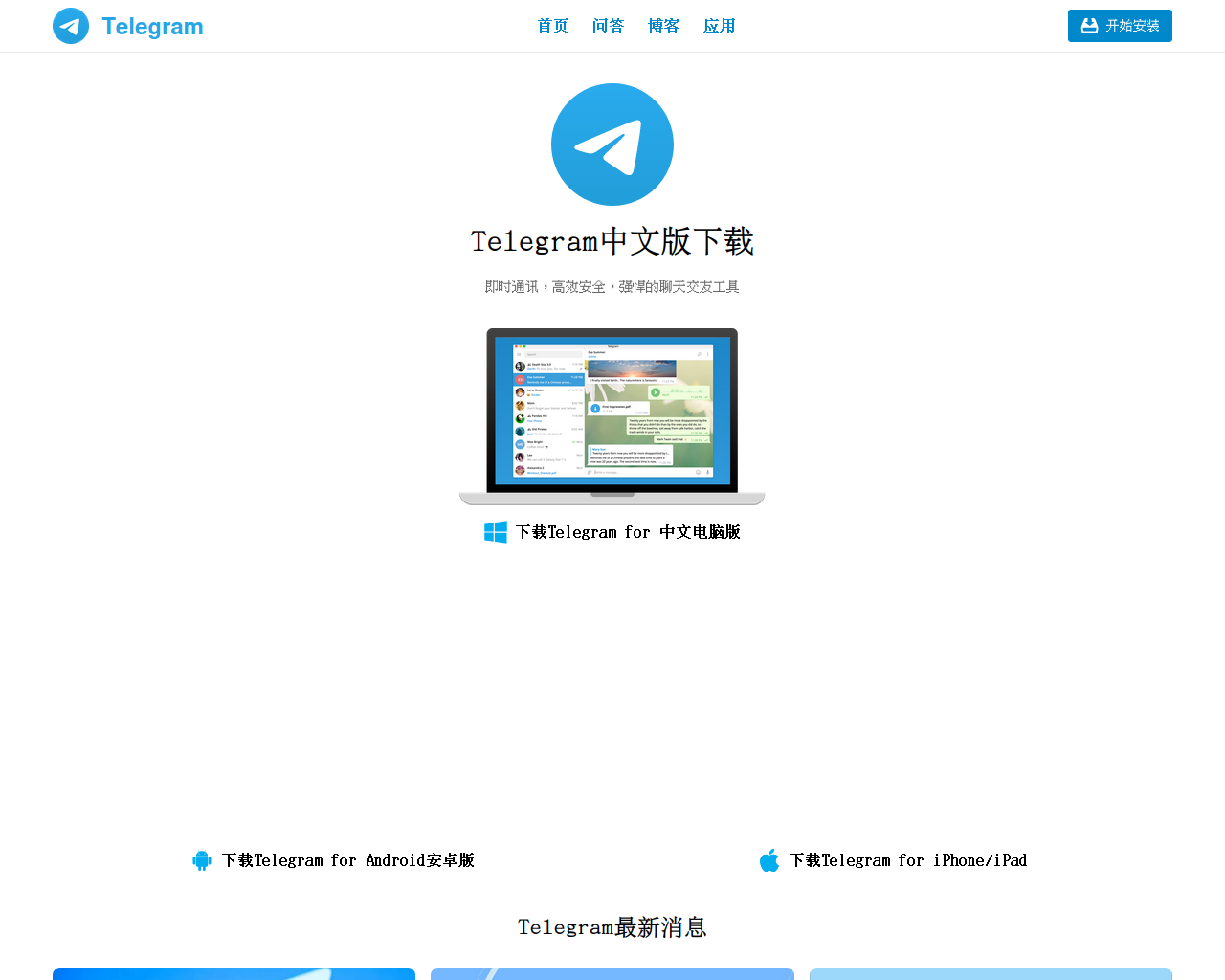1225x980 pixels.
Task: Download Telegram for Android安卓版 link
Action: click(348, 860)
